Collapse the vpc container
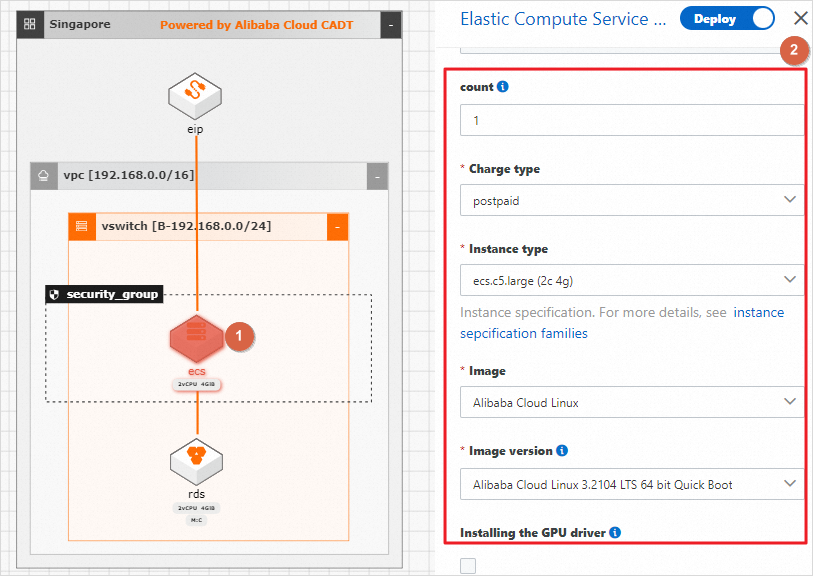Image resolution: width=813 pixels, height=576 pixels. point(376,177)
